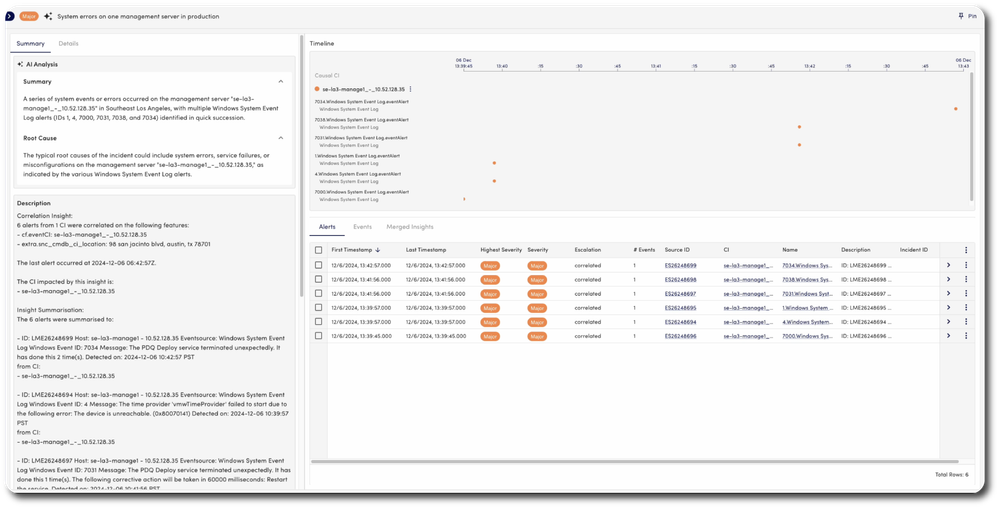Click the AI sparkle icon beside incident title
The height and width of the screenshot is (508, 999).
pyautogui.click(x=47, y=17)
